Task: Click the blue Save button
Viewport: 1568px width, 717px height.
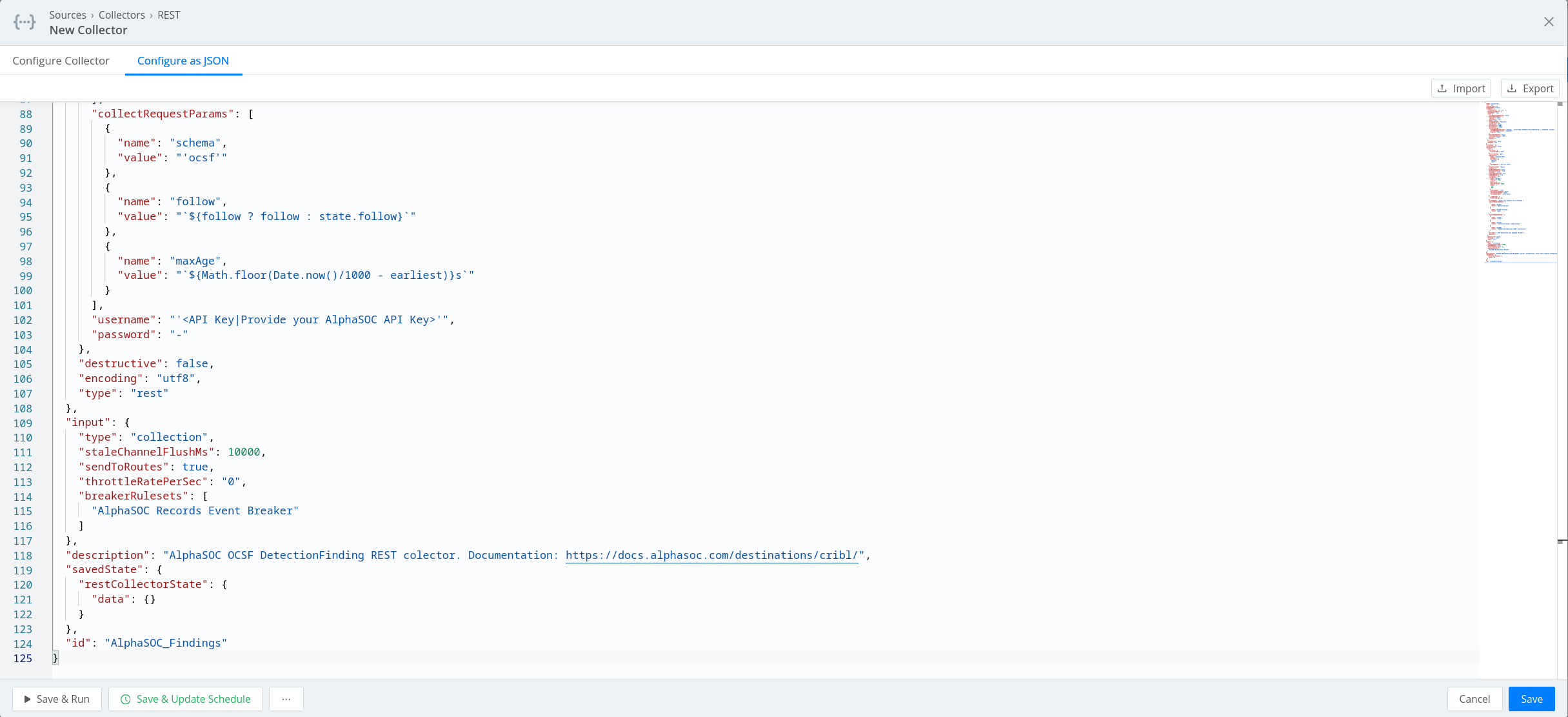Action: [x=1532, y=699]
